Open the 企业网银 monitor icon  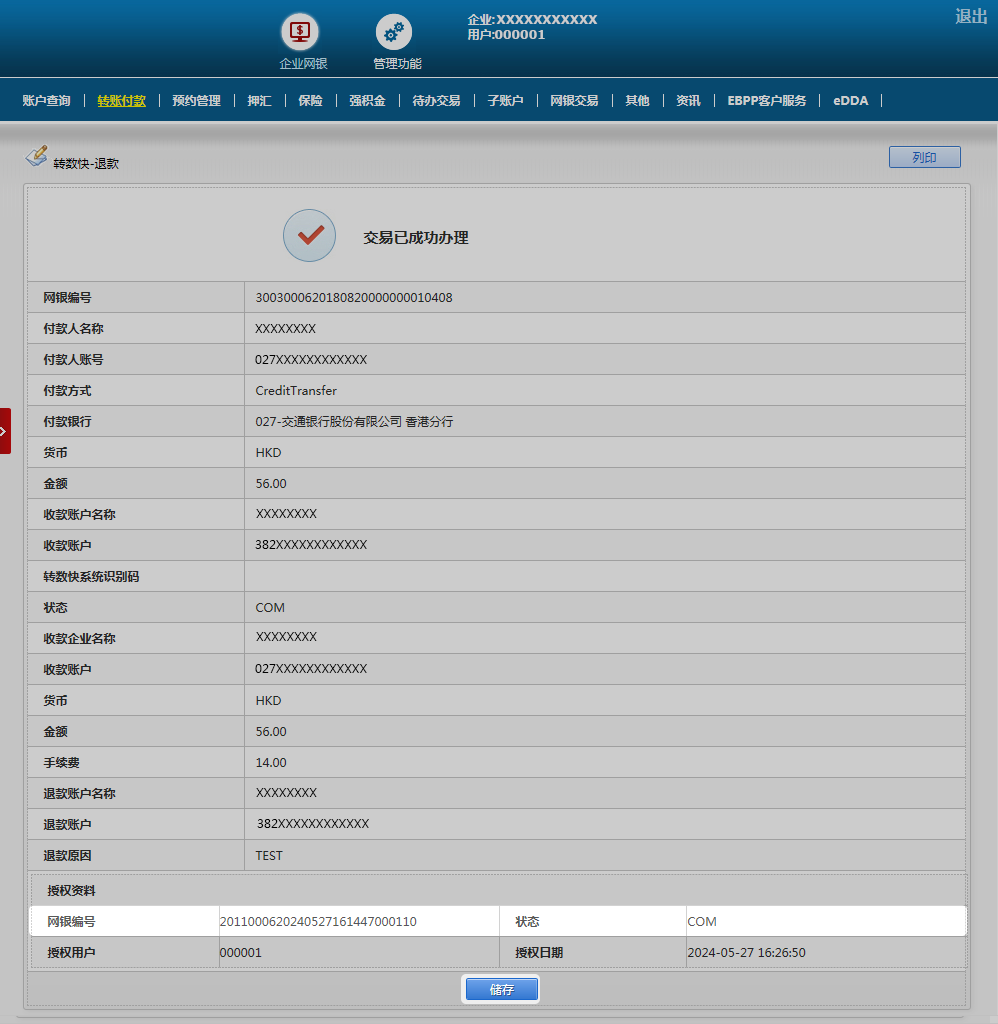[x=299, y=32]
